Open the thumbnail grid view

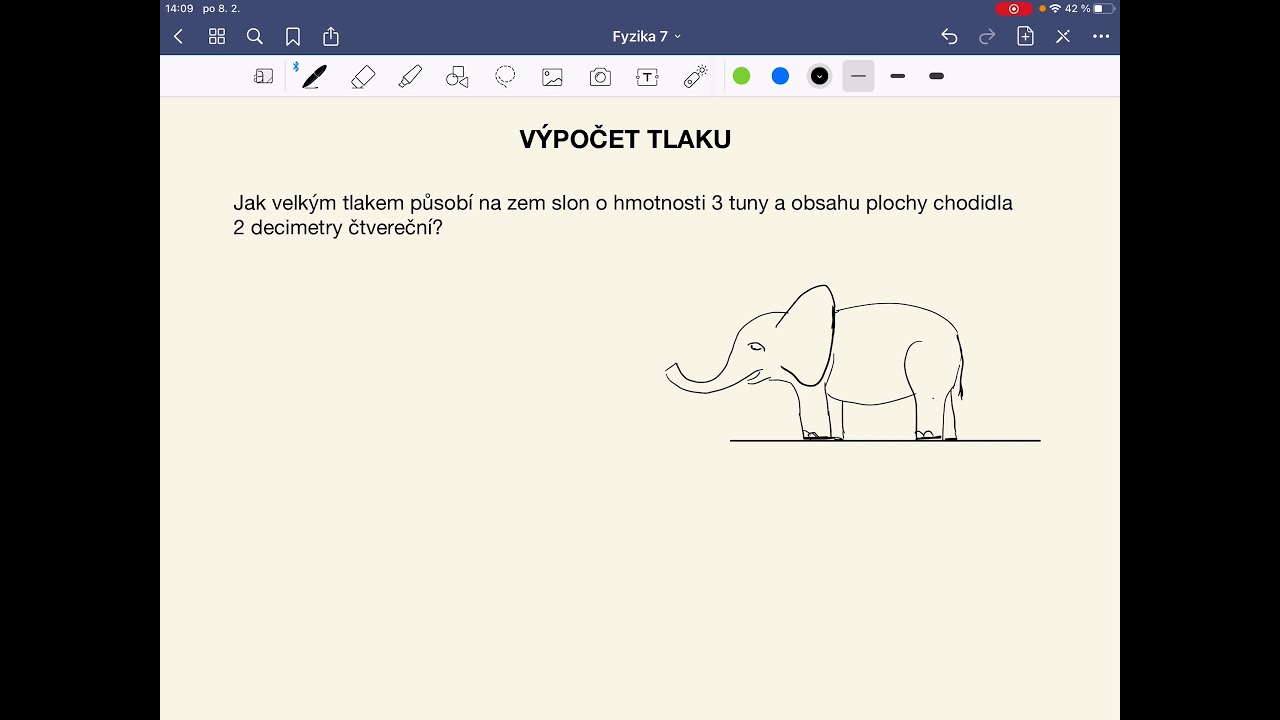click(217, 37)
